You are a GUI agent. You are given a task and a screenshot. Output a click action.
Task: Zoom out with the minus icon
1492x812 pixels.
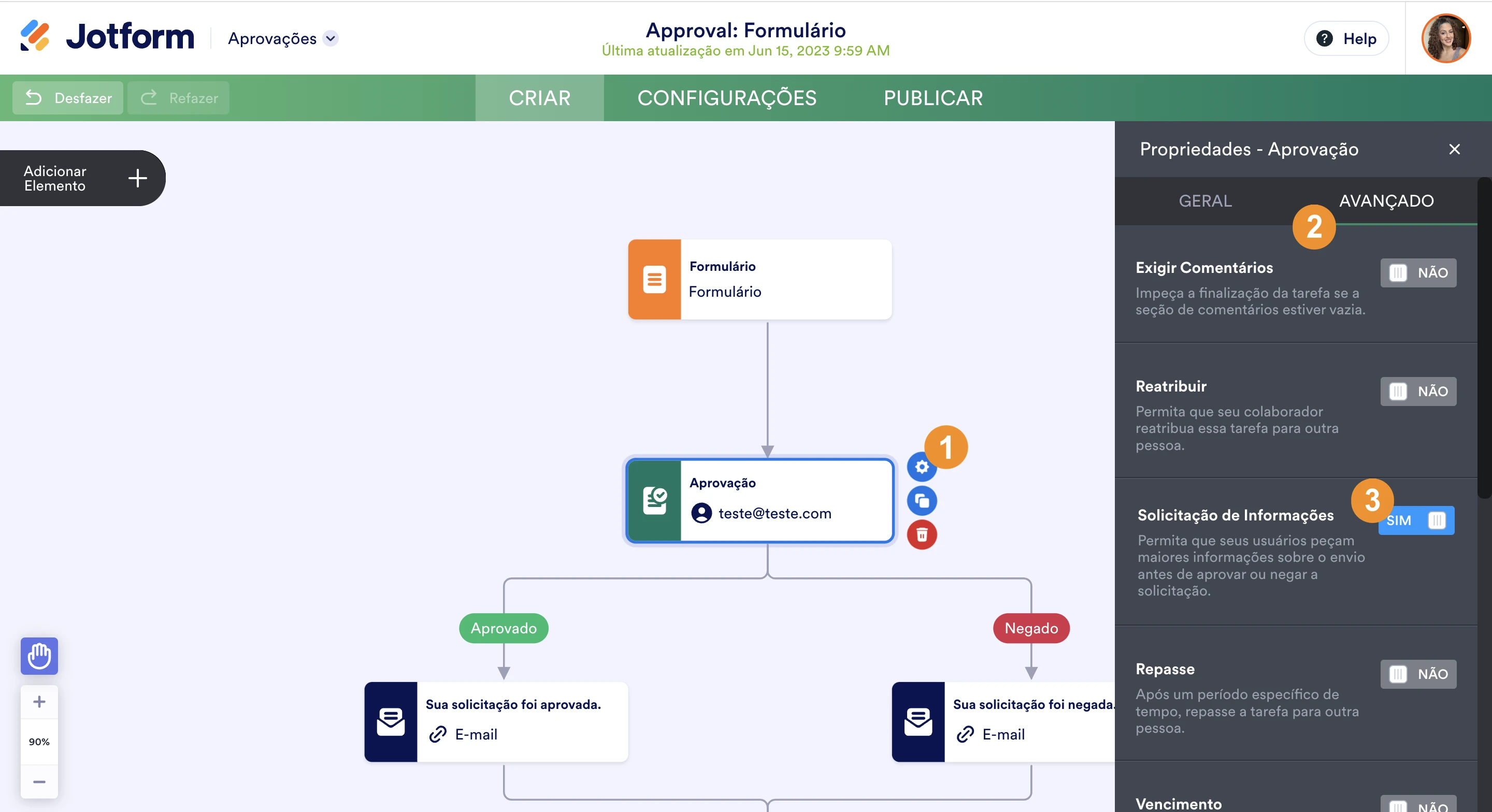(x=39, y=781)
